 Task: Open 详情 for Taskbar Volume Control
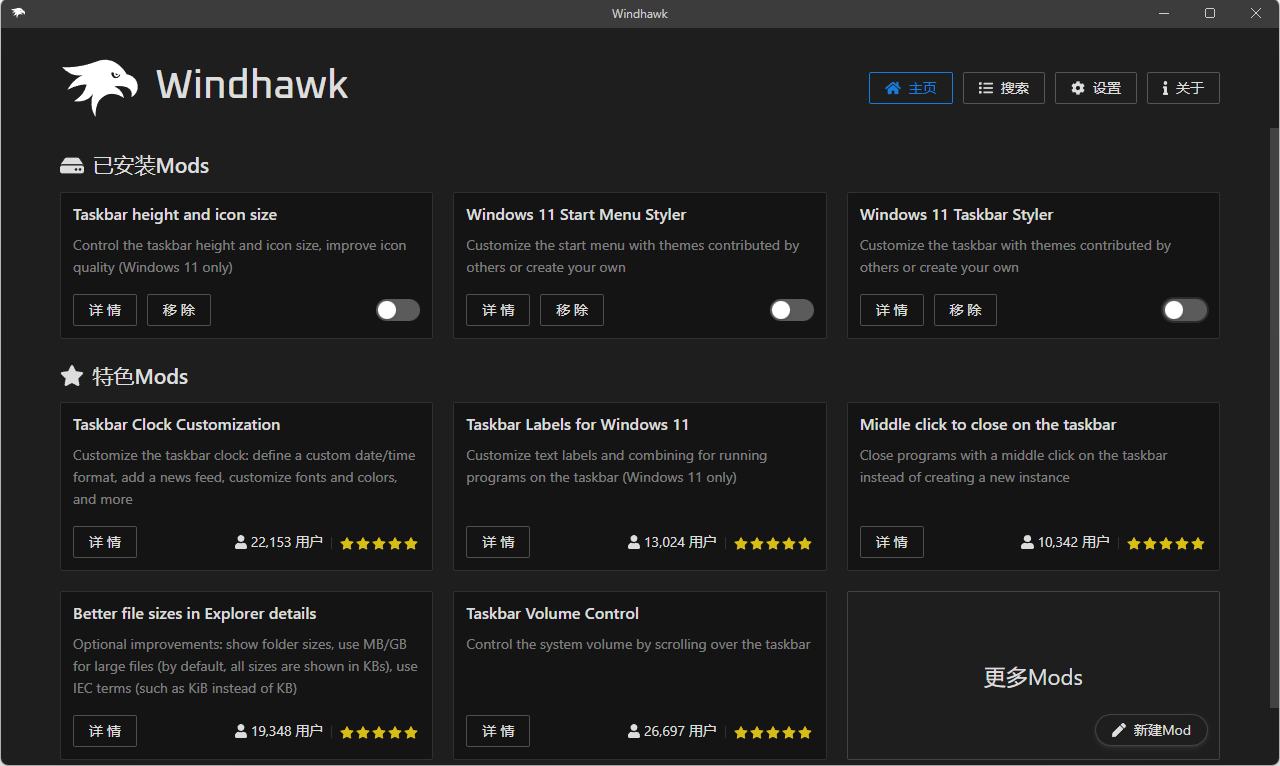pos(498,731)
